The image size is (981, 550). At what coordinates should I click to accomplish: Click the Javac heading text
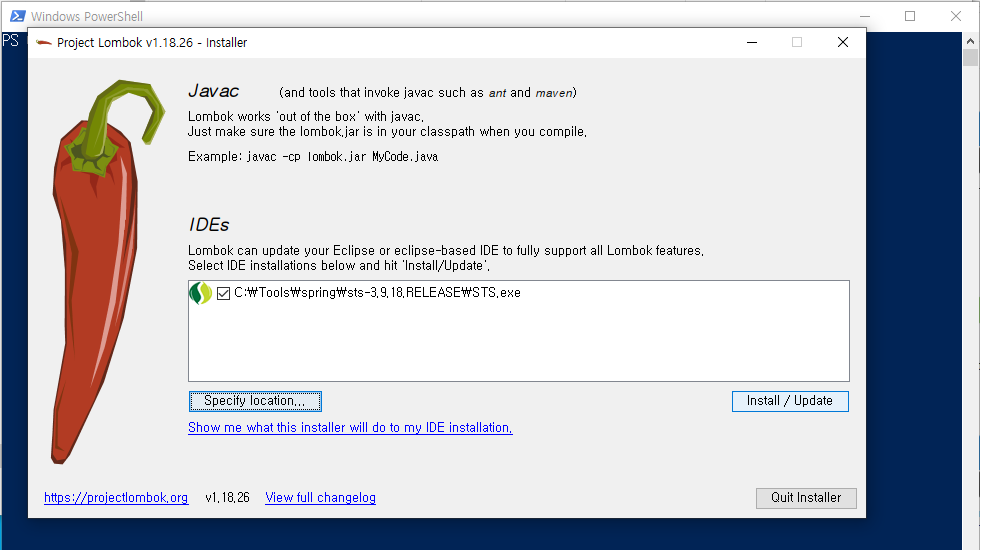(213, 91)
